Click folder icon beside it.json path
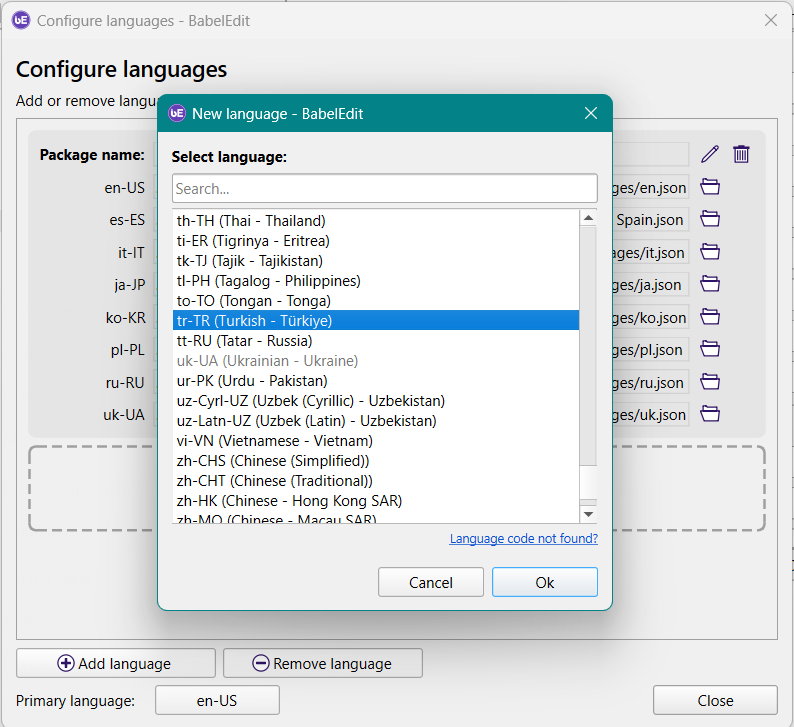This screenshot has height=727, width=794. 710,252
